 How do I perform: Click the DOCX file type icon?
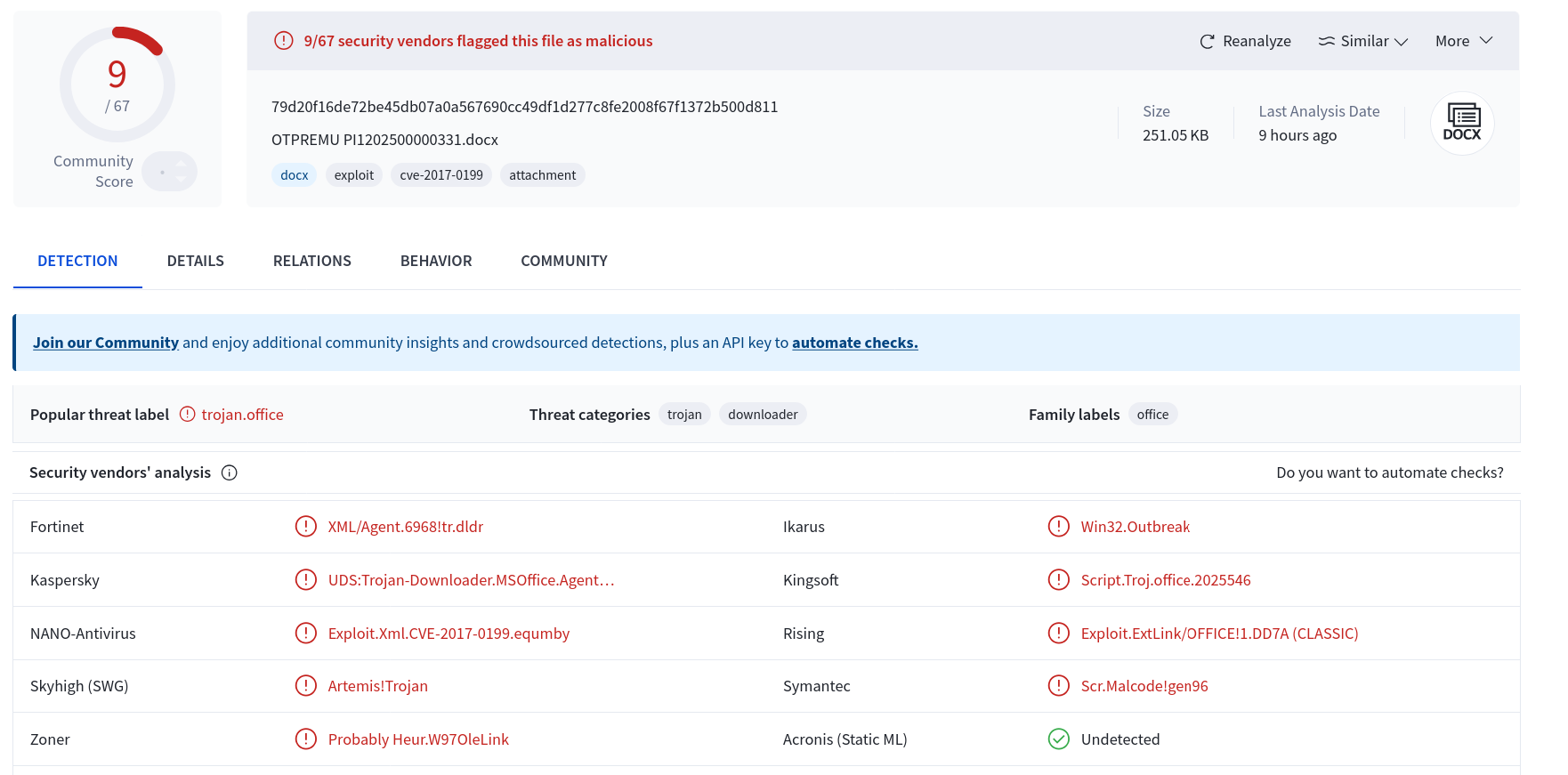(x=1462, y=123)
